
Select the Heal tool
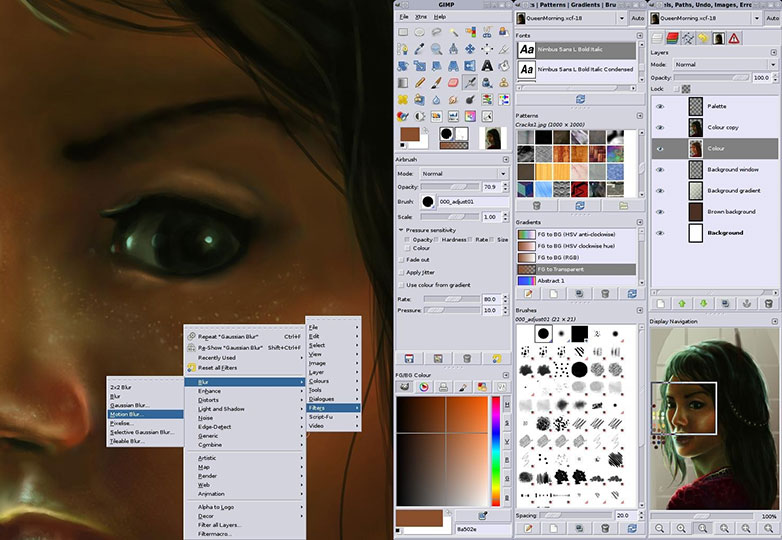402,99
